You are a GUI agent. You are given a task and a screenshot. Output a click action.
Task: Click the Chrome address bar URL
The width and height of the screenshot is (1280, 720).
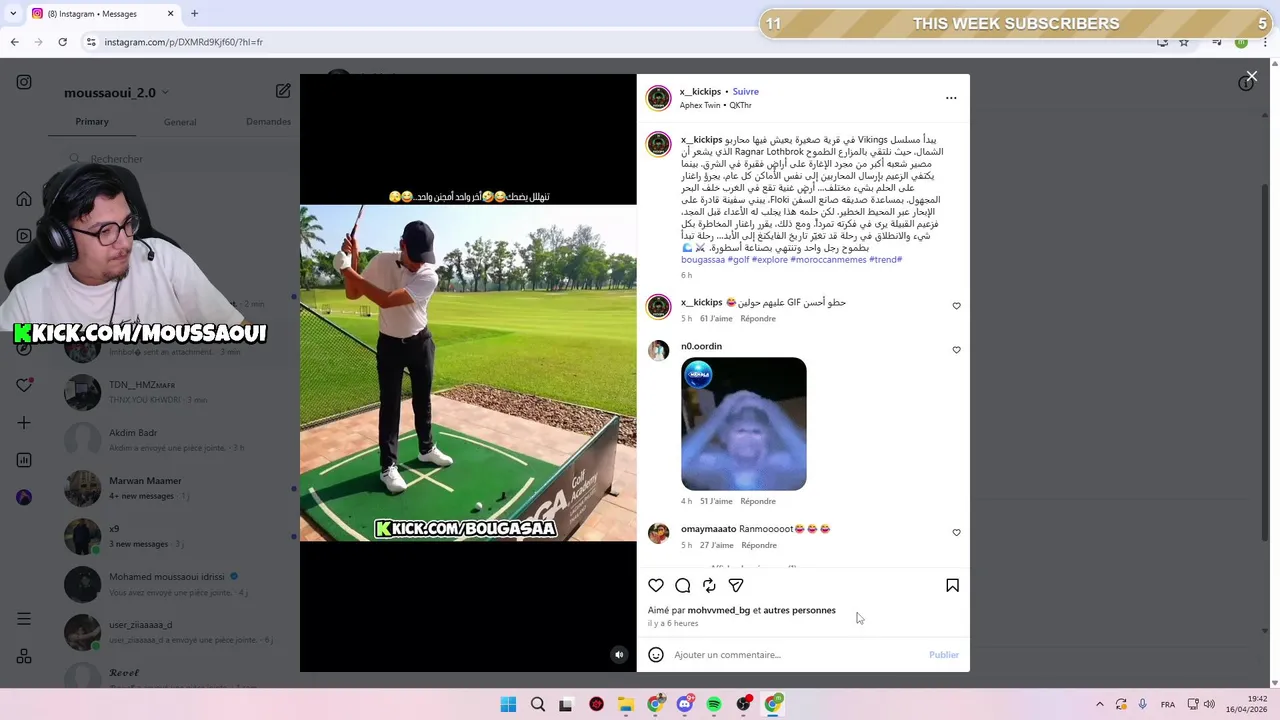pos(184,42)
